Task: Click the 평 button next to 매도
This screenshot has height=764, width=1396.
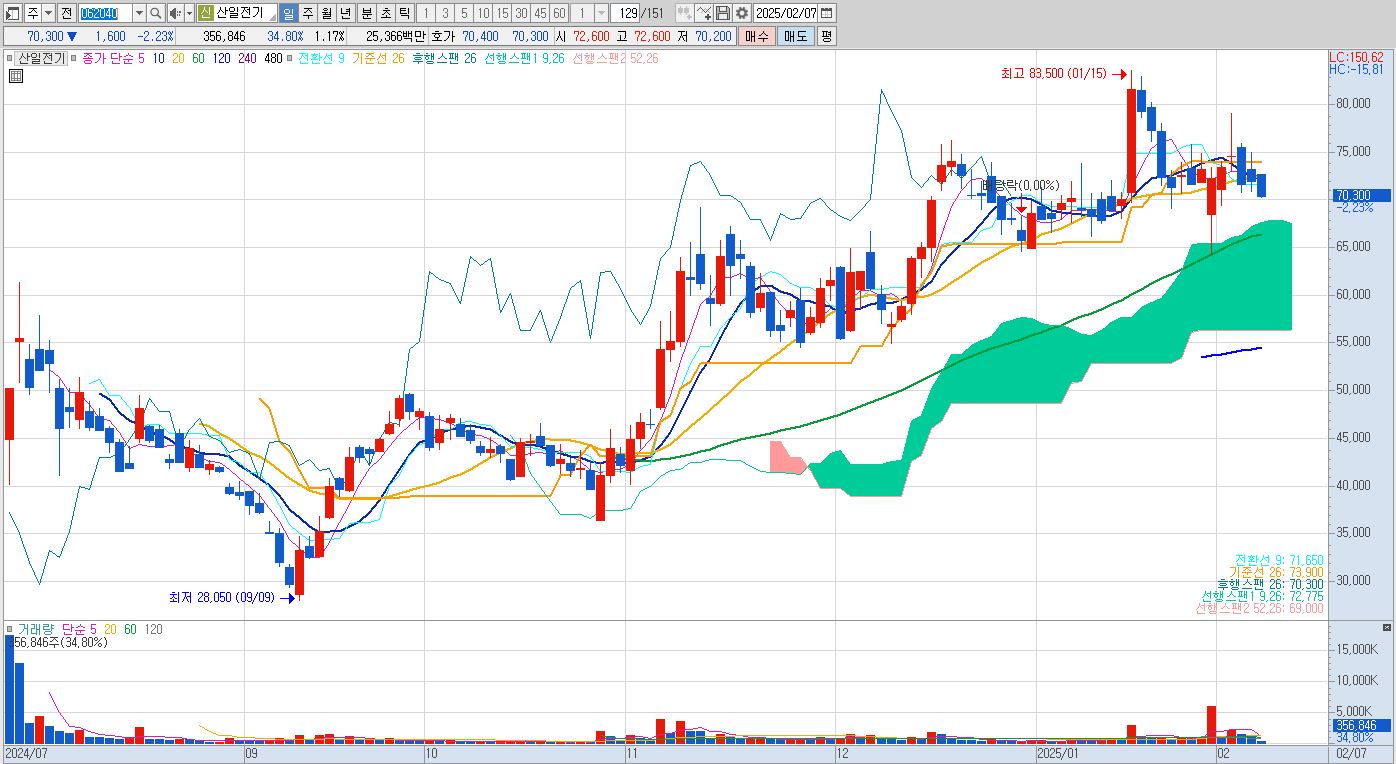Action: [x=826, y=36]
